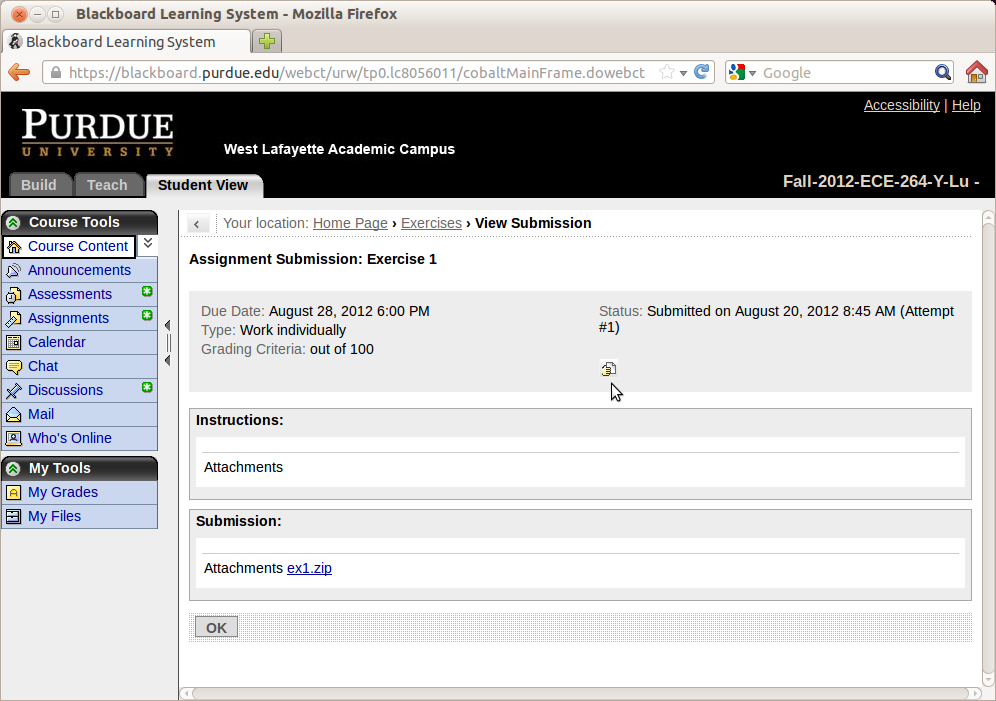996x701 pixels.
Task: Click inside the Google search field
Action: click(x=845, y=72)
